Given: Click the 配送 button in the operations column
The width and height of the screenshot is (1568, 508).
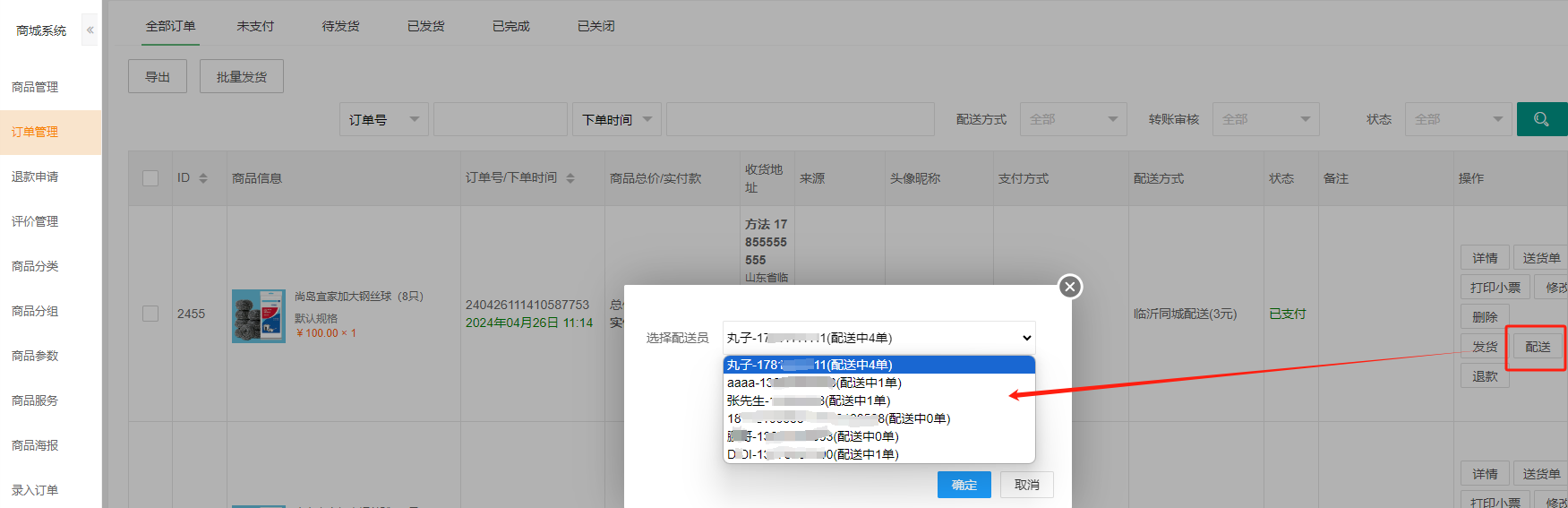Looking at the screenshot, I should [1538, 347].
